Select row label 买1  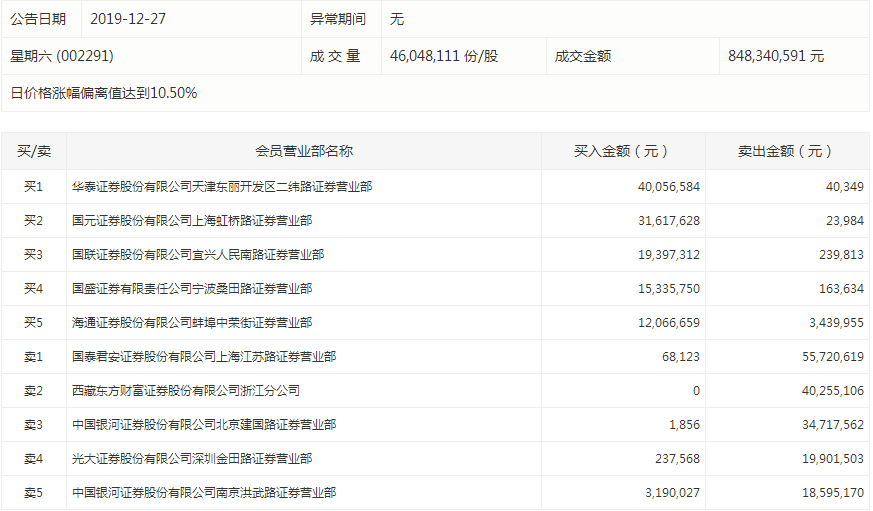33,186
